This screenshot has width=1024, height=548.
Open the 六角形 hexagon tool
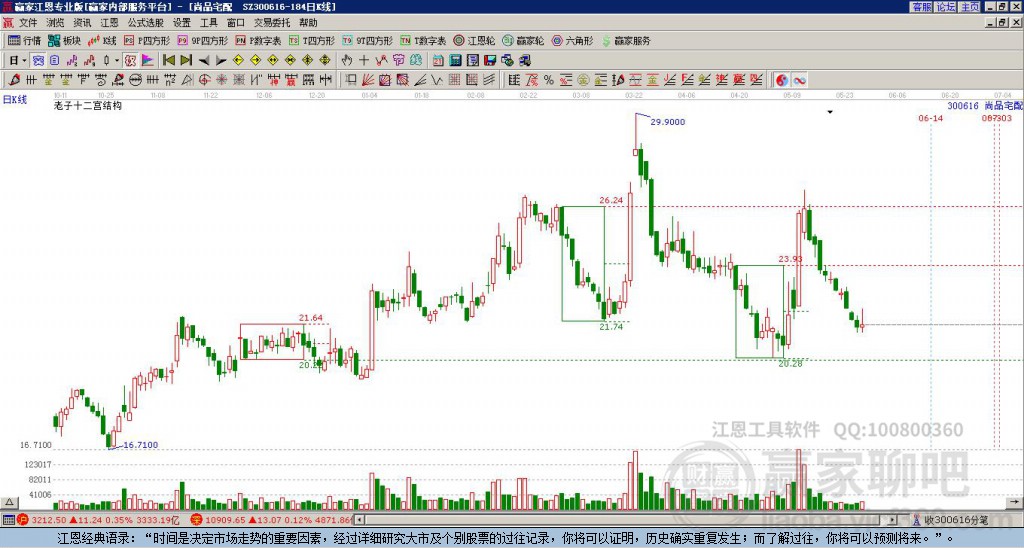tap(572, 40)
